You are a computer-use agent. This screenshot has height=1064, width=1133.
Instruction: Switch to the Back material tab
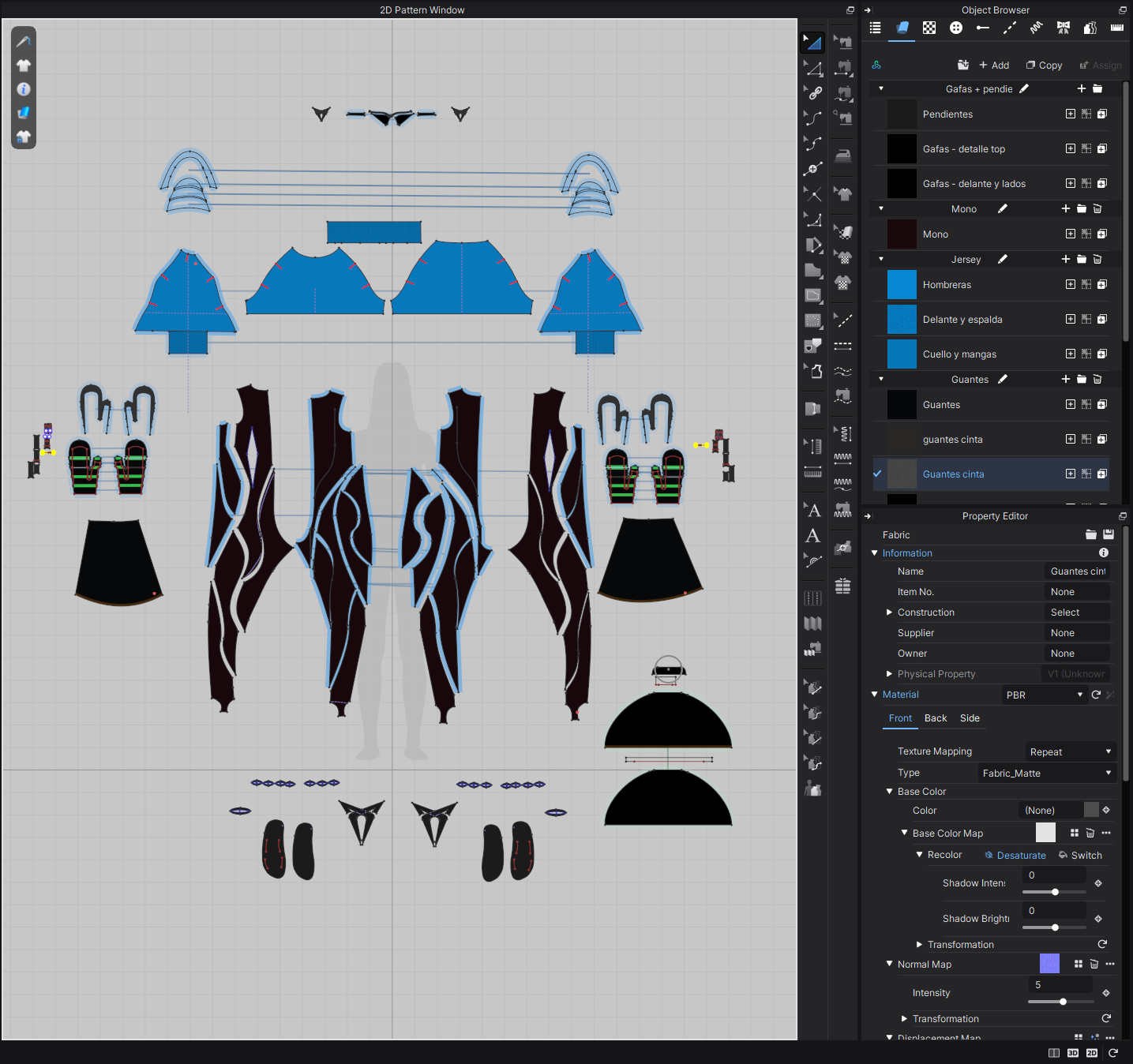point(936,718)
